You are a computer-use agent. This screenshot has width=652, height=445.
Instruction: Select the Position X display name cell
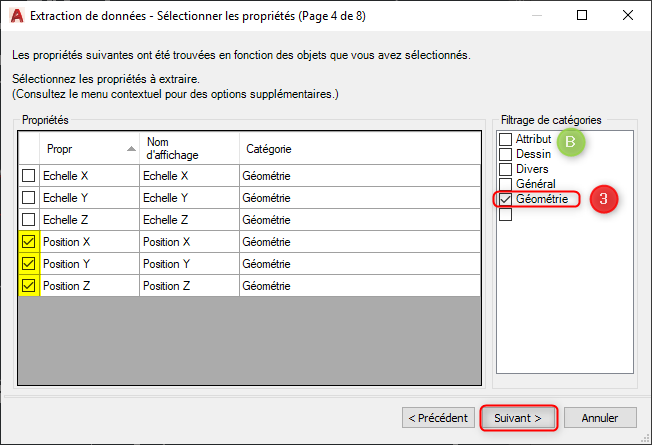(x=188, y=242)
